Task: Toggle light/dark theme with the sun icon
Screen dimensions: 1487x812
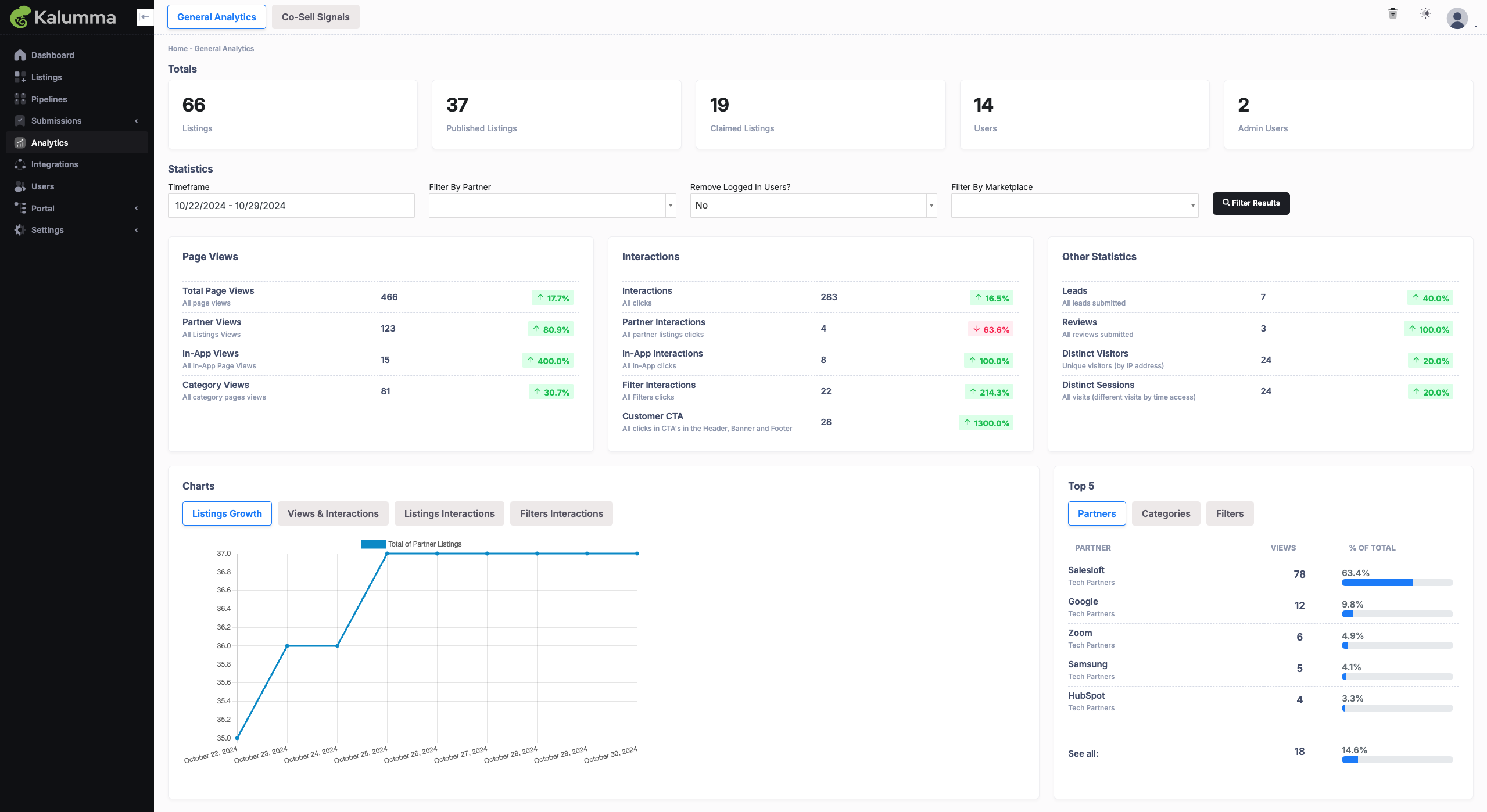Action: pyautogui.click(x=1425, y=13)
